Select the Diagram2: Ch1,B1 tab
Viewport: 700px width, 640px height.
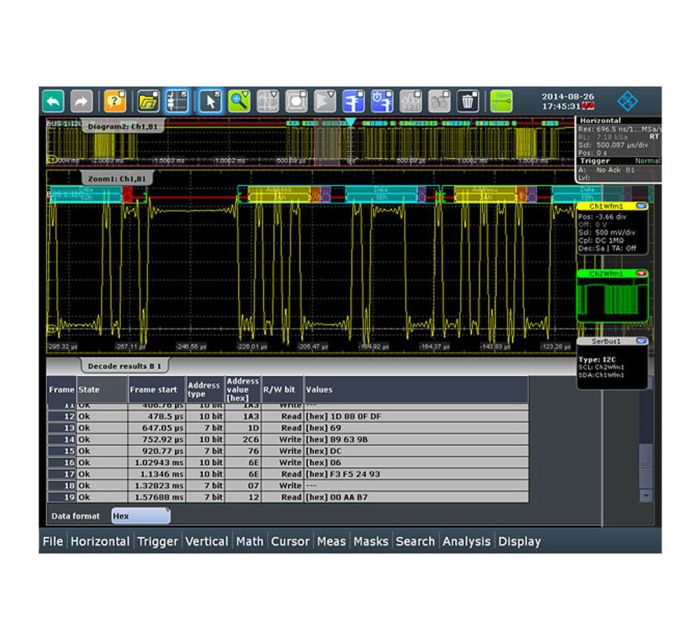(122, 126)
